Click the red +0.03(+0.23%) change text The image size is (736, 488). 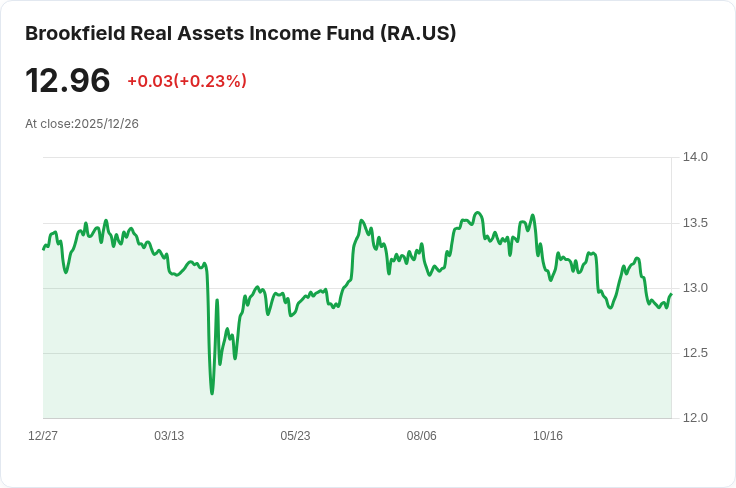pos(187,81)
